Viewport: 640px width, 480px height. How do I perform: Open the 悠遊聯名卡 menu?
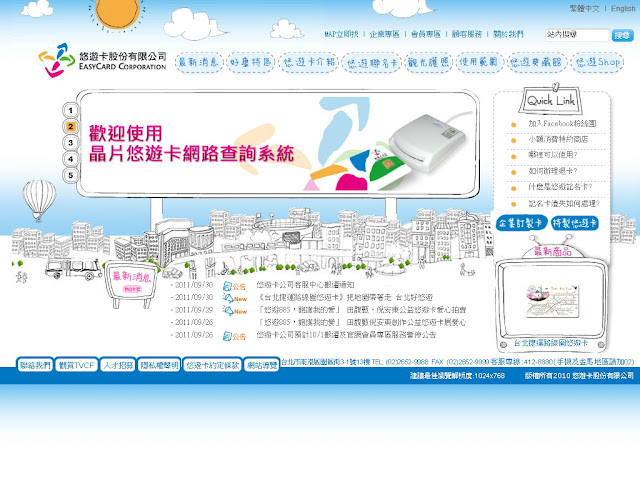(x=372, y=63)
